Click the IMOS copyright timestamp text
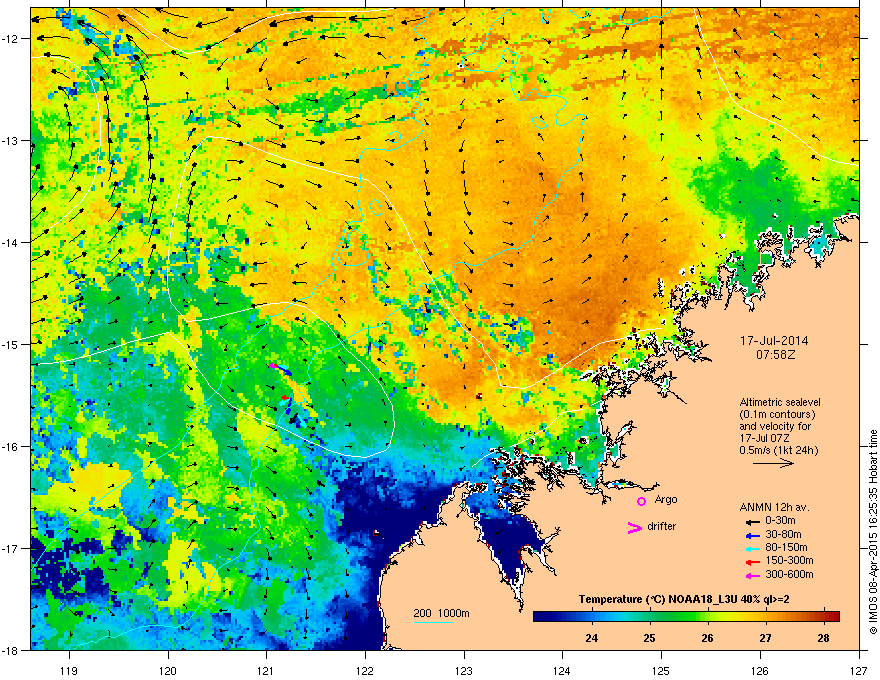880x680 pixels. [873, 532]
